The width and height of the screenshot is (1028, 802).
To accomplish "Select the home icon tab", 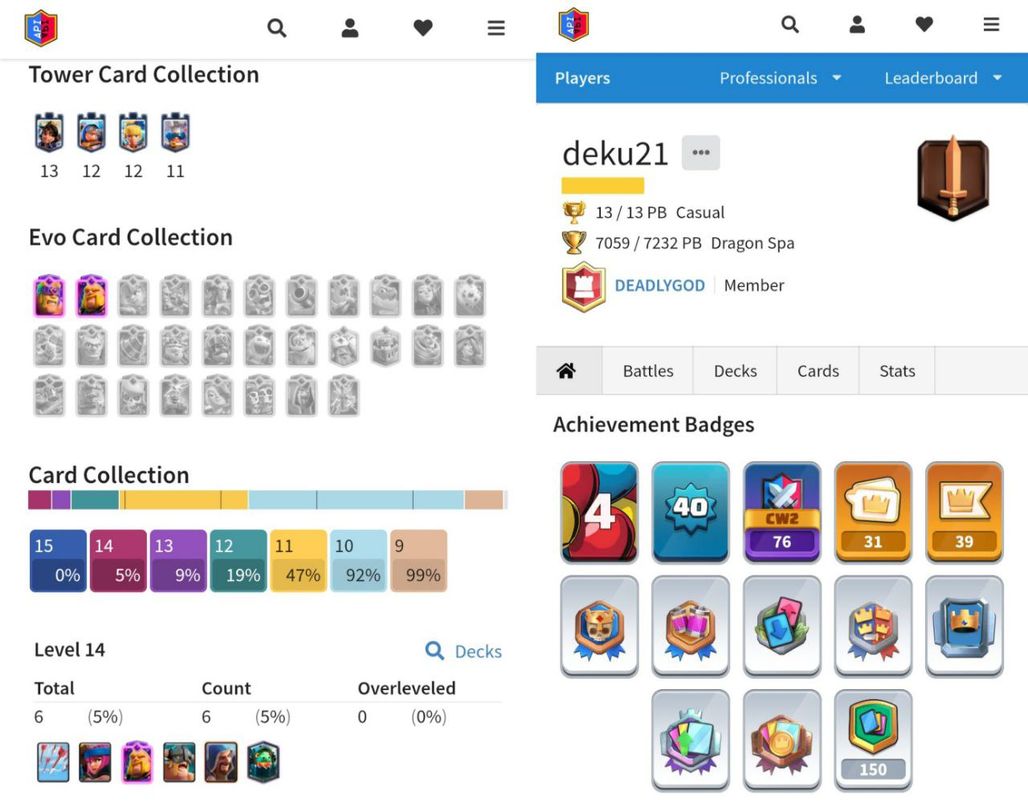I will (x=566, y=371).
